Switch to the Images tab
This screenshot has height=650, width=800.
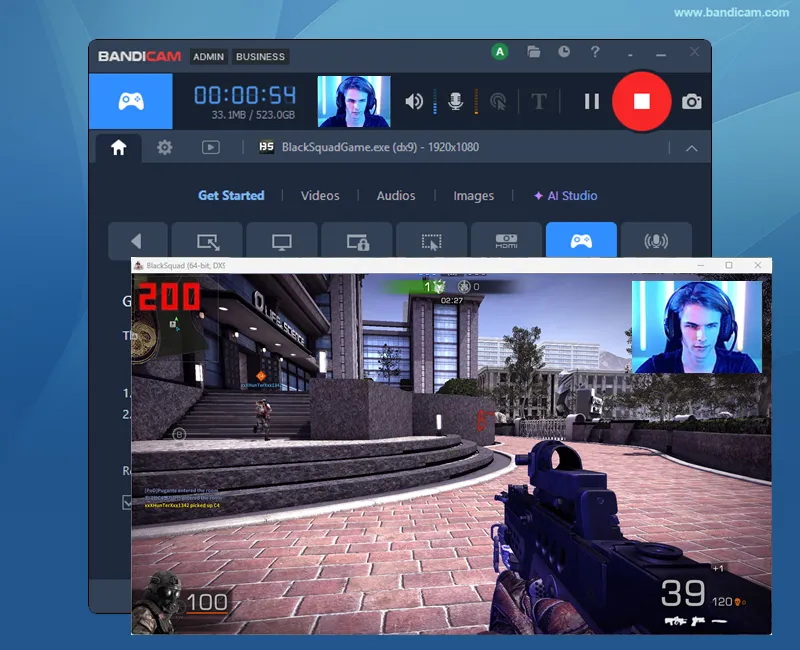point(473,195)
